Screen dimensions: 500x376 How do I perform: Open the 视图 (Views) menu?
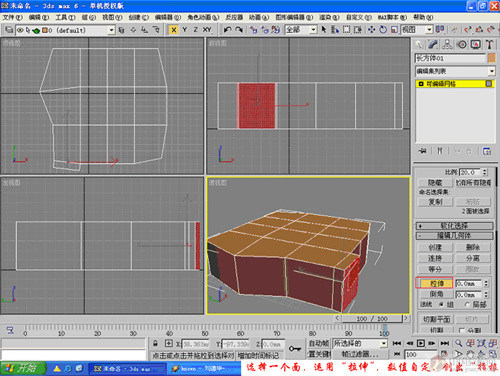(112, 17)
